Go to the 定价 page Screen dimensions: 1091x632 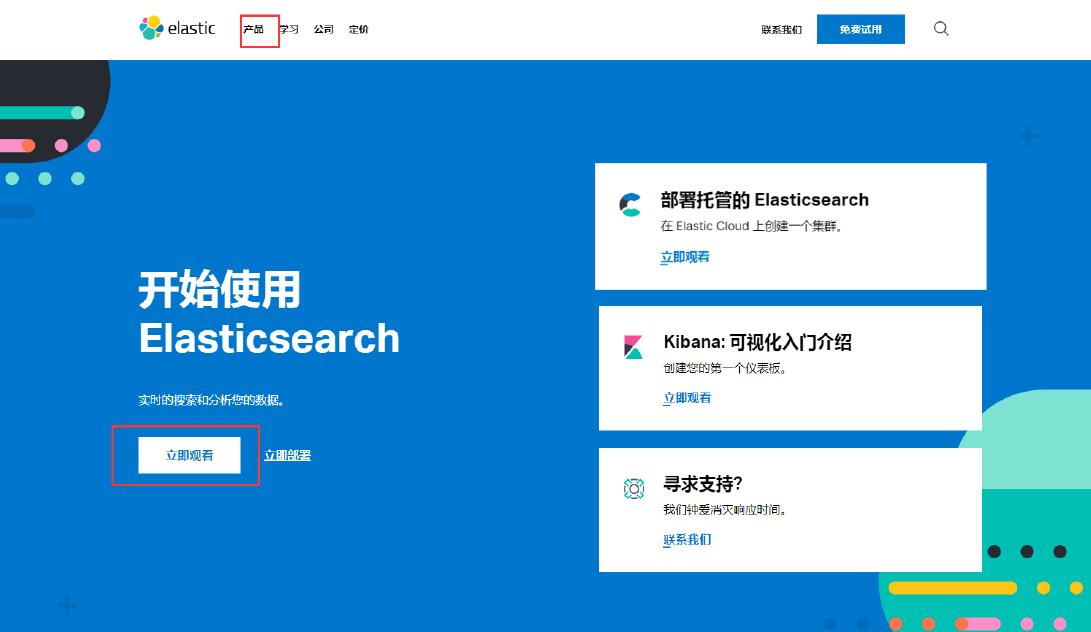[x=358, y=30]
